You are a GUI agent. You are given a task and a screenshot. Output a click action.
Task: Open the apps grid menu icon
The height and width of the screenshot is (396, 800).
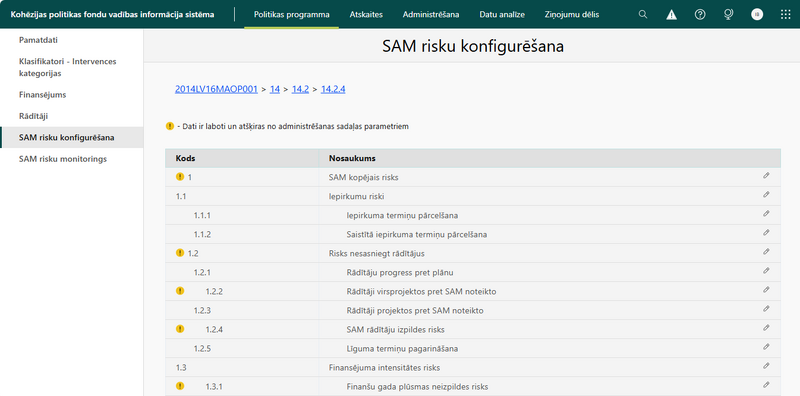click(x=786, y=14)
